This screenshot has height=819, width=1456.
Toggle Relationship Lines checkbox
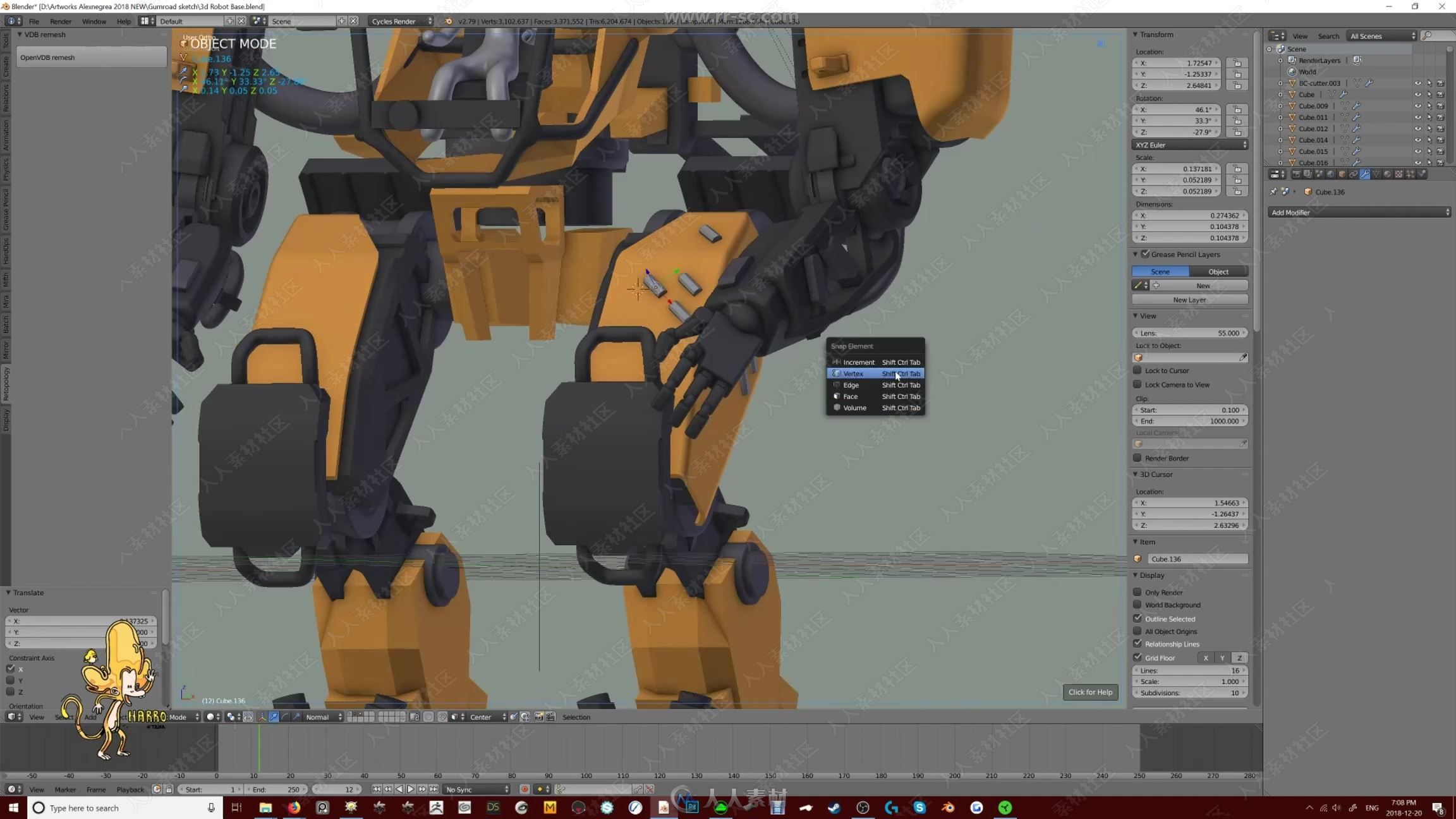[1137, 644]
